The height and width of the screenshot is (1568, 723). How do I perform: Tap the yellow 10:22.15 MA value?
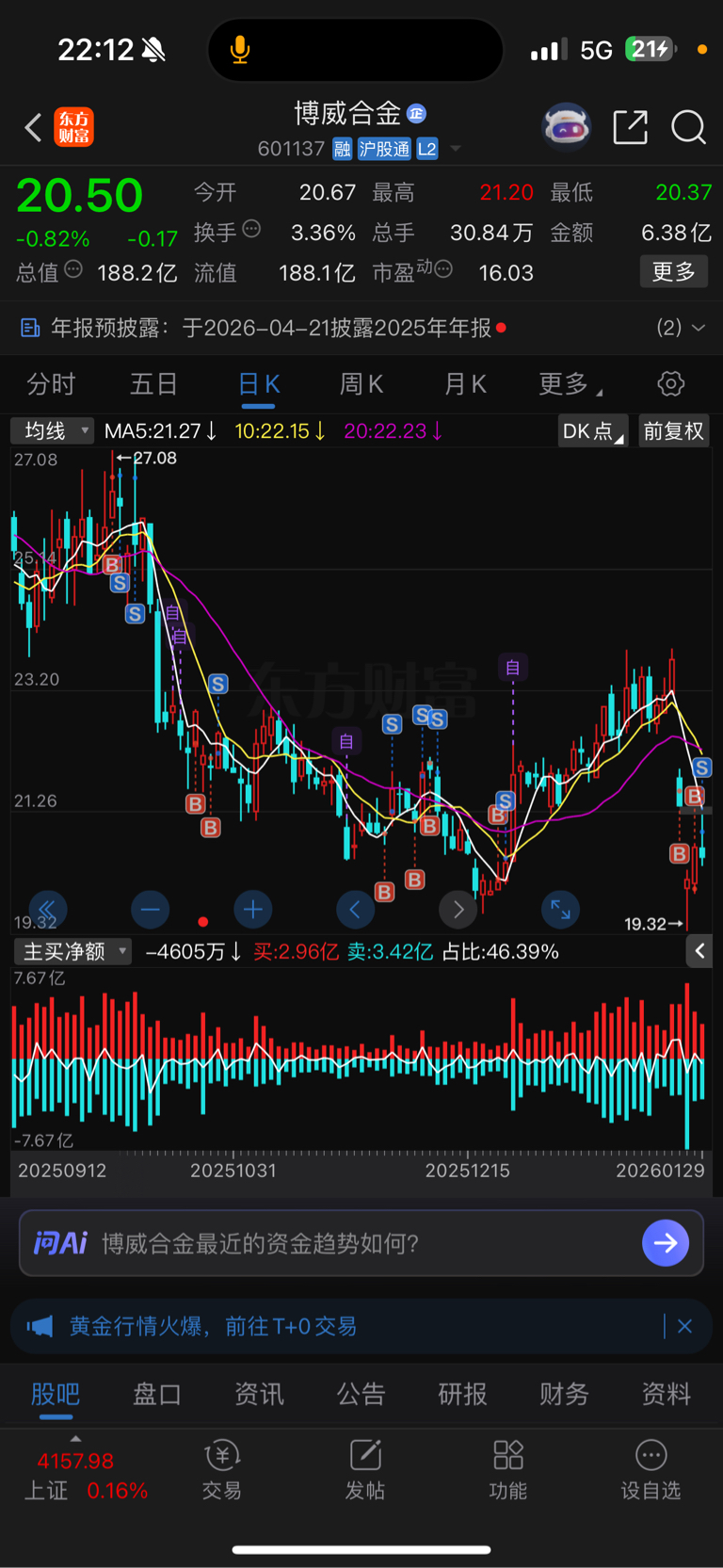(281, 431)
